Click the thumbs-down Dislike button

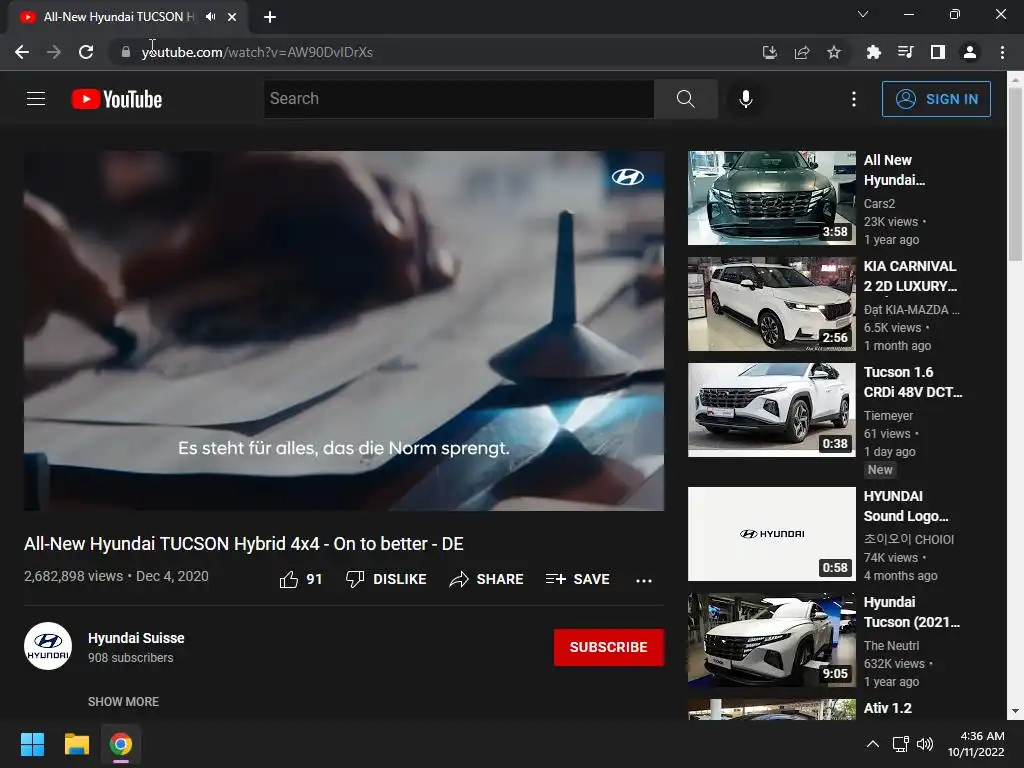pyautogui.click(x=386, y=579)
